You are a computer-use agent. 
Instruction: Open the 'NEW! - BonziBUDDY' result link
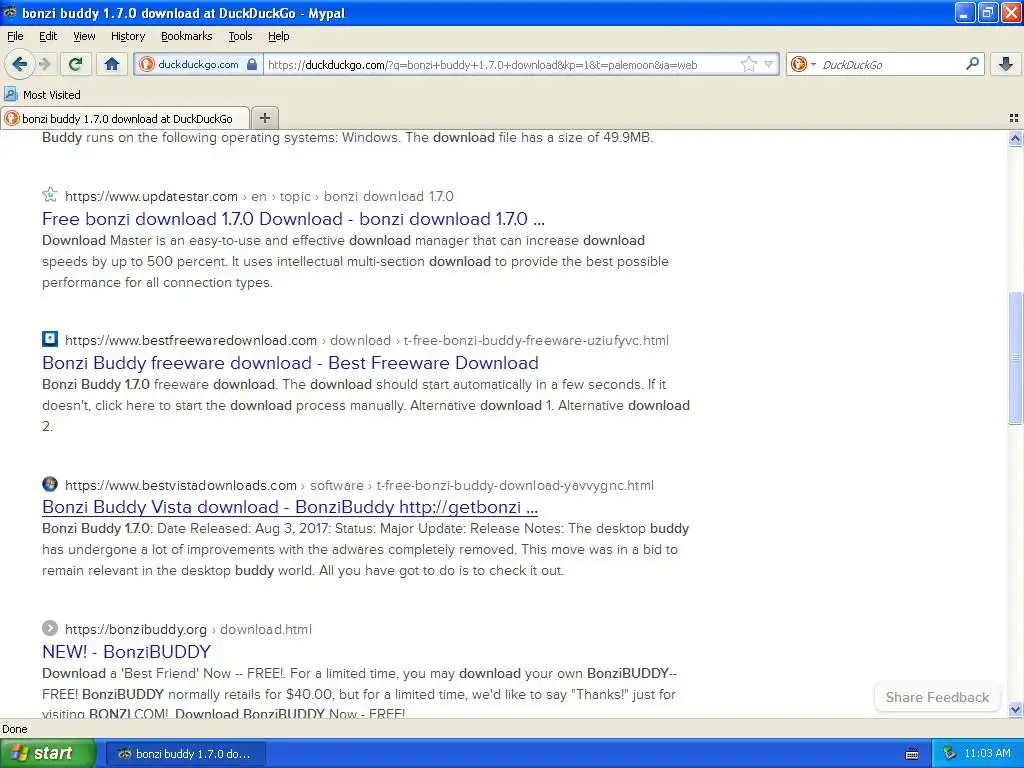pyautogui.click(x=126, y=652)
